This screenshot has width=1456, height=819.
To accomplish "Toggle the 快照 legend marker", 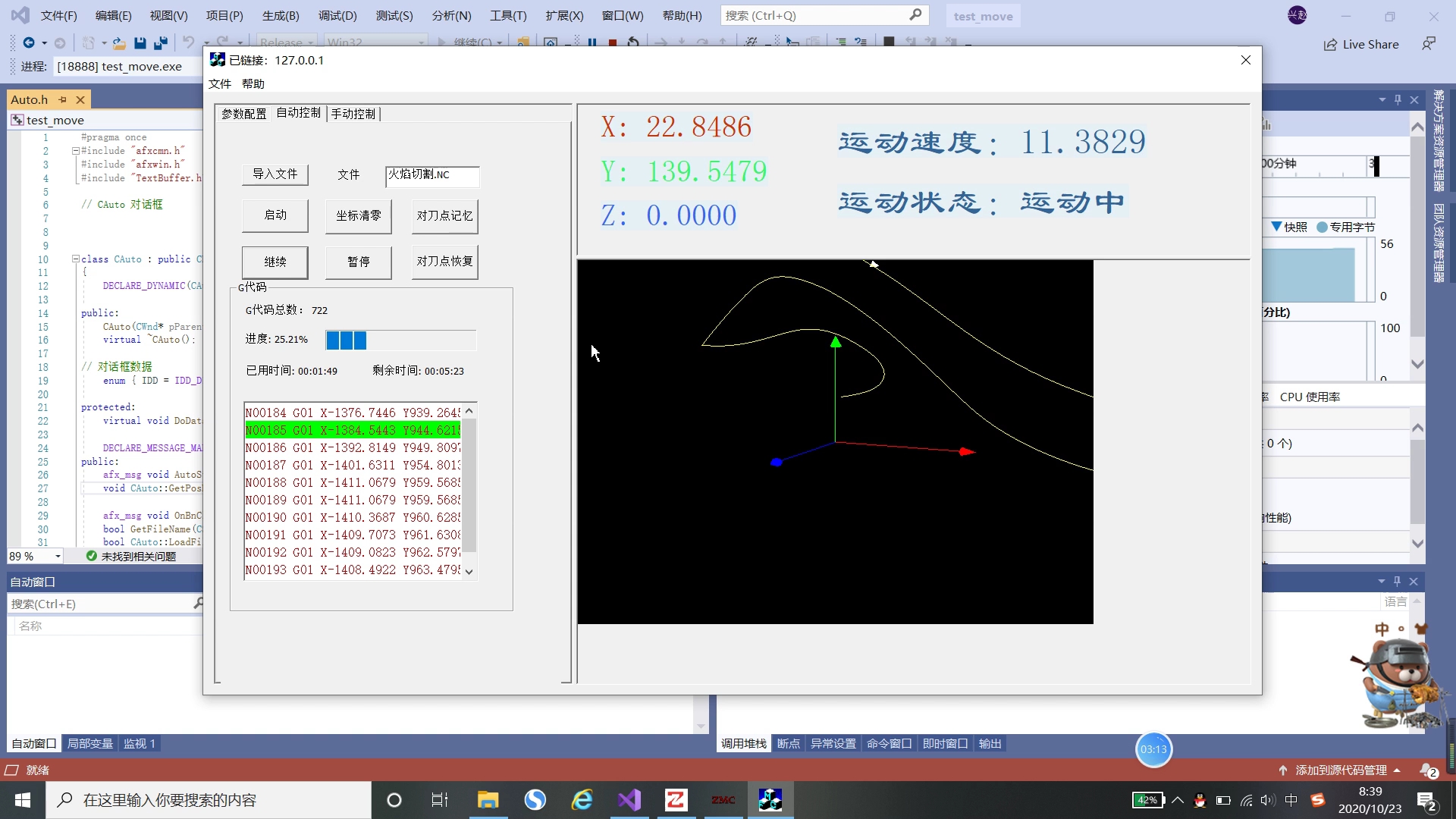I will click(x=1276, y=227).
